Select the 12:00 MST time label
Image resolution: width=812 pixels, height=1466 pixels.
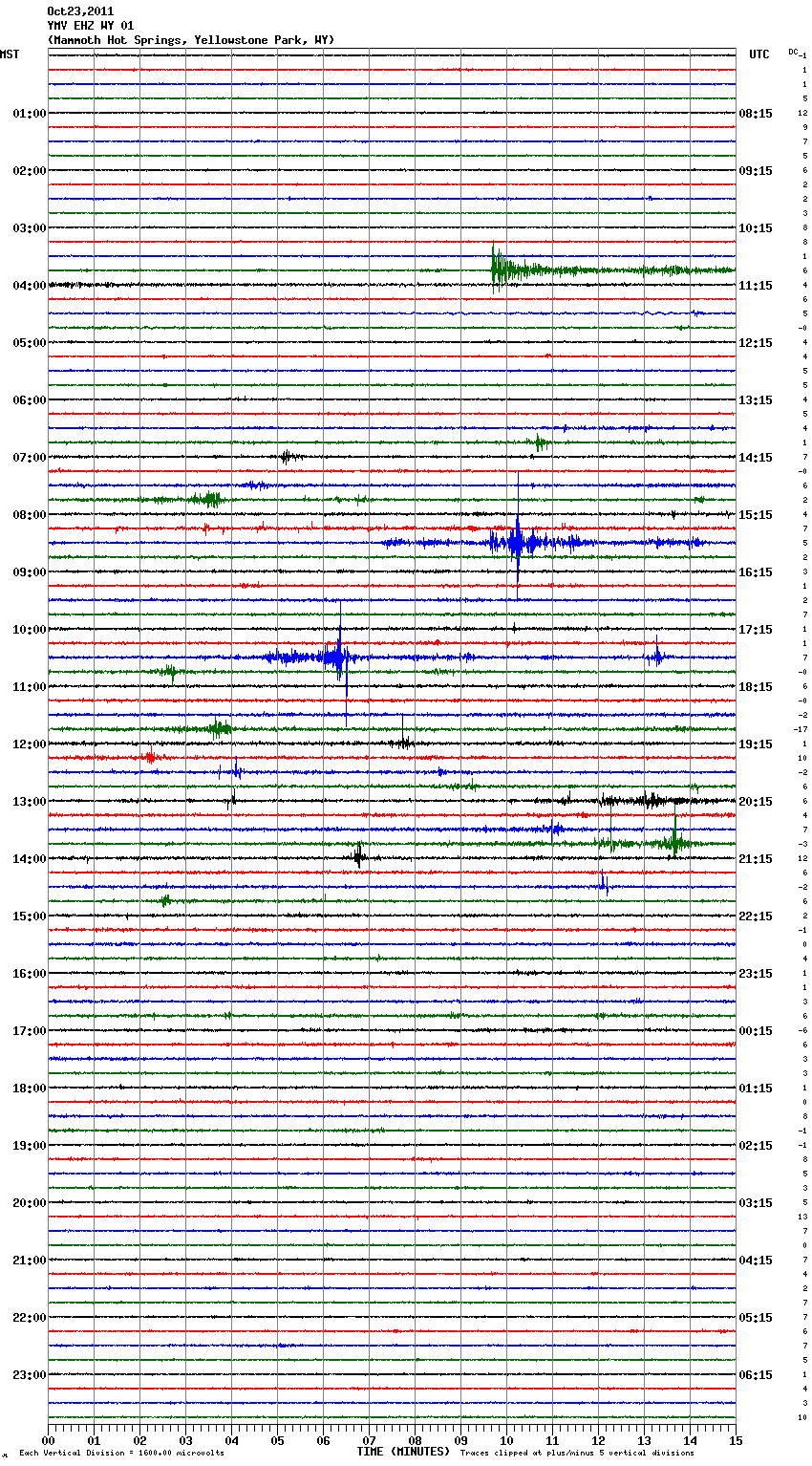[x=29, y=744]
